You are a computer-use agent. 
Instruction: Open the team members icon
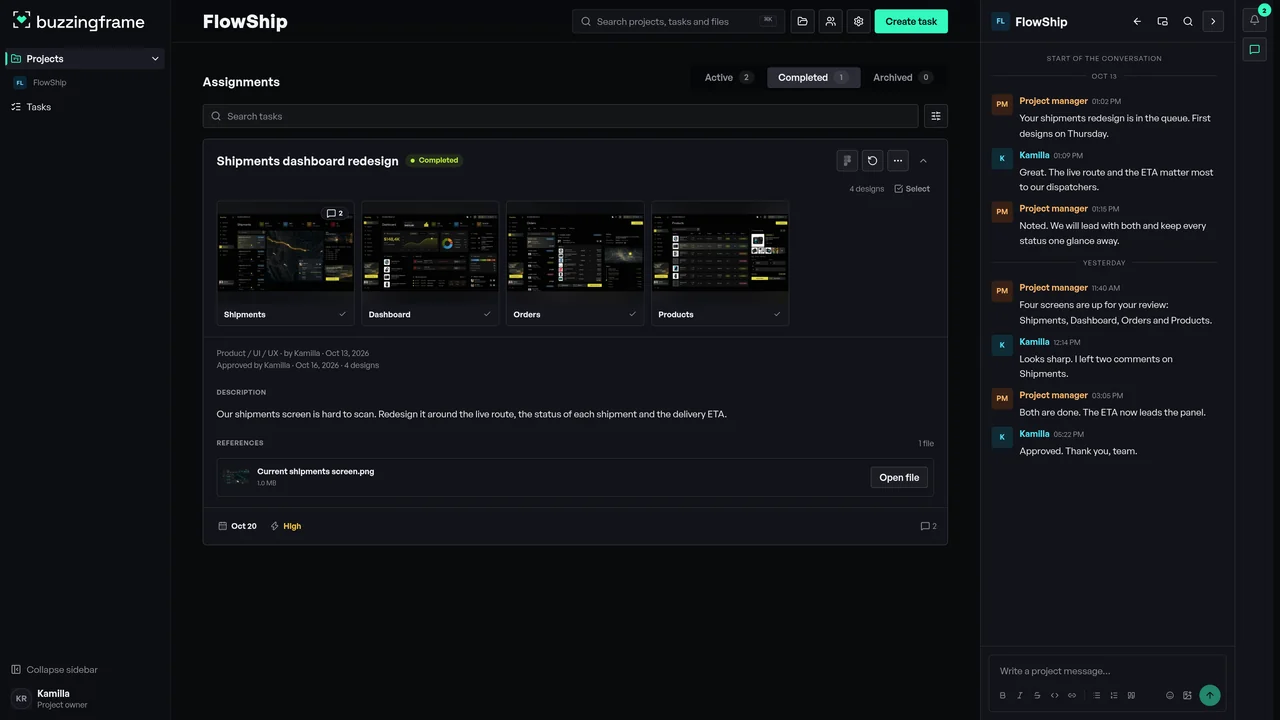pyautogui.click(x=830, y=21)
